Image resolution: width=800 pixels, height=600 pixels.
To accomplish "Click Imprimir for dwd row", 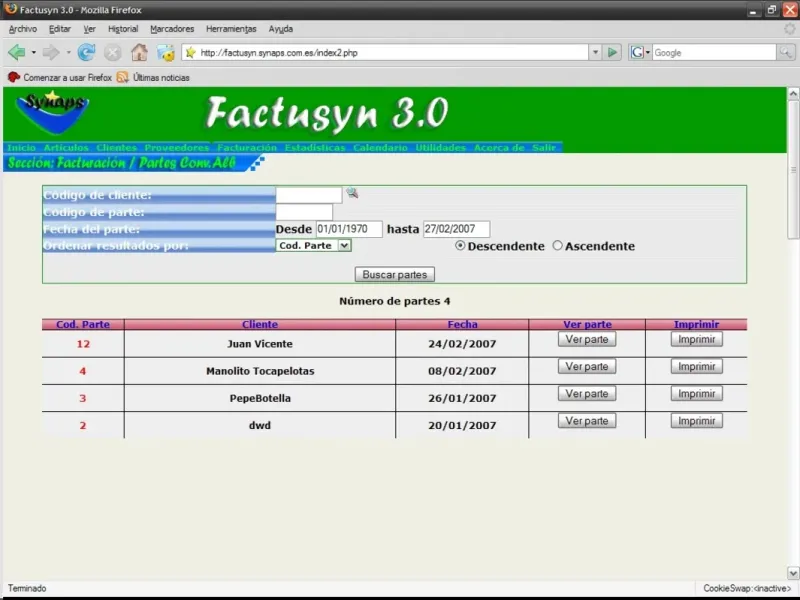I will pos(696,421).
